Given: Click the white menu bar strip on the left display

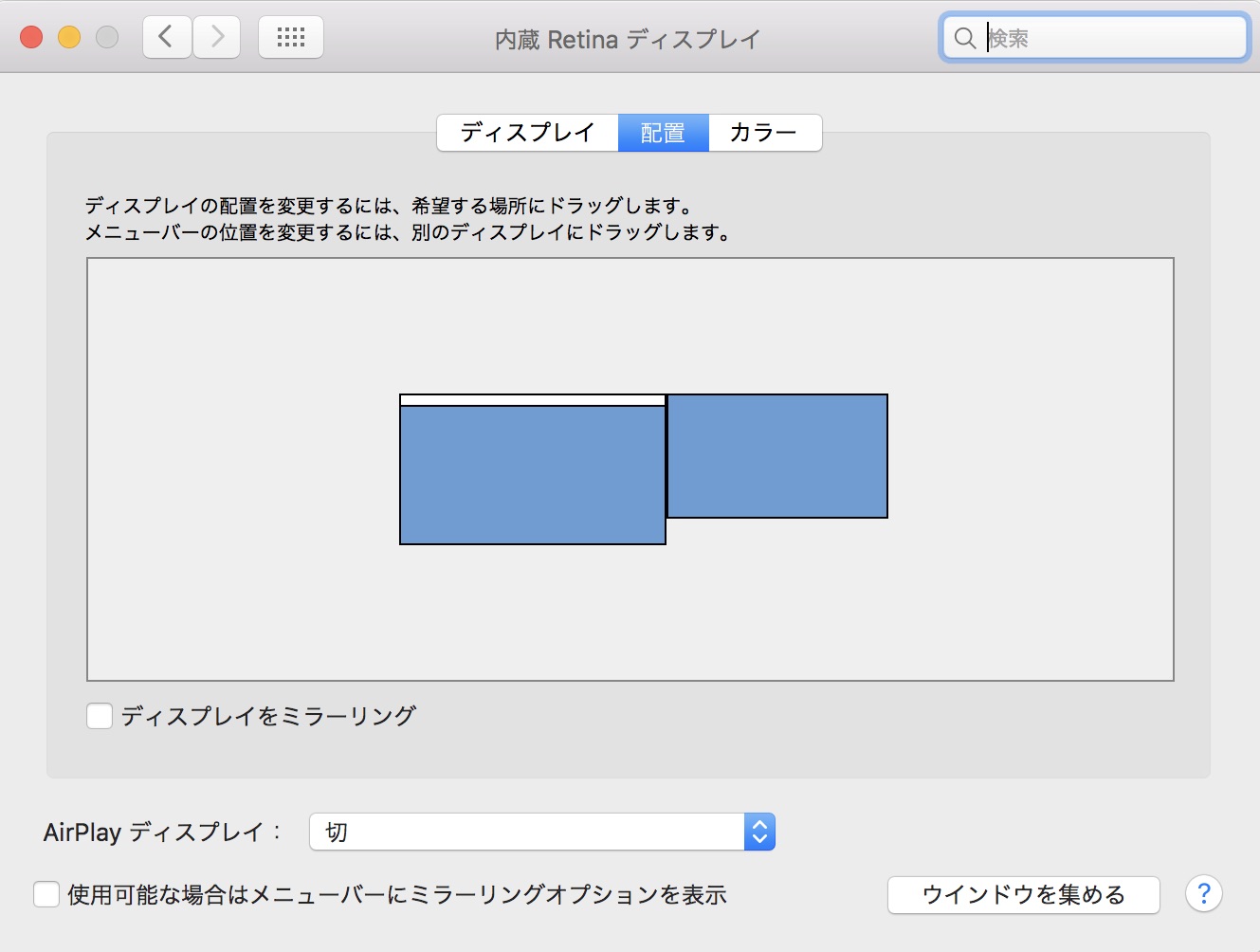Looking at the screenshot, I should pyautogui.click(x=533, y=400).
